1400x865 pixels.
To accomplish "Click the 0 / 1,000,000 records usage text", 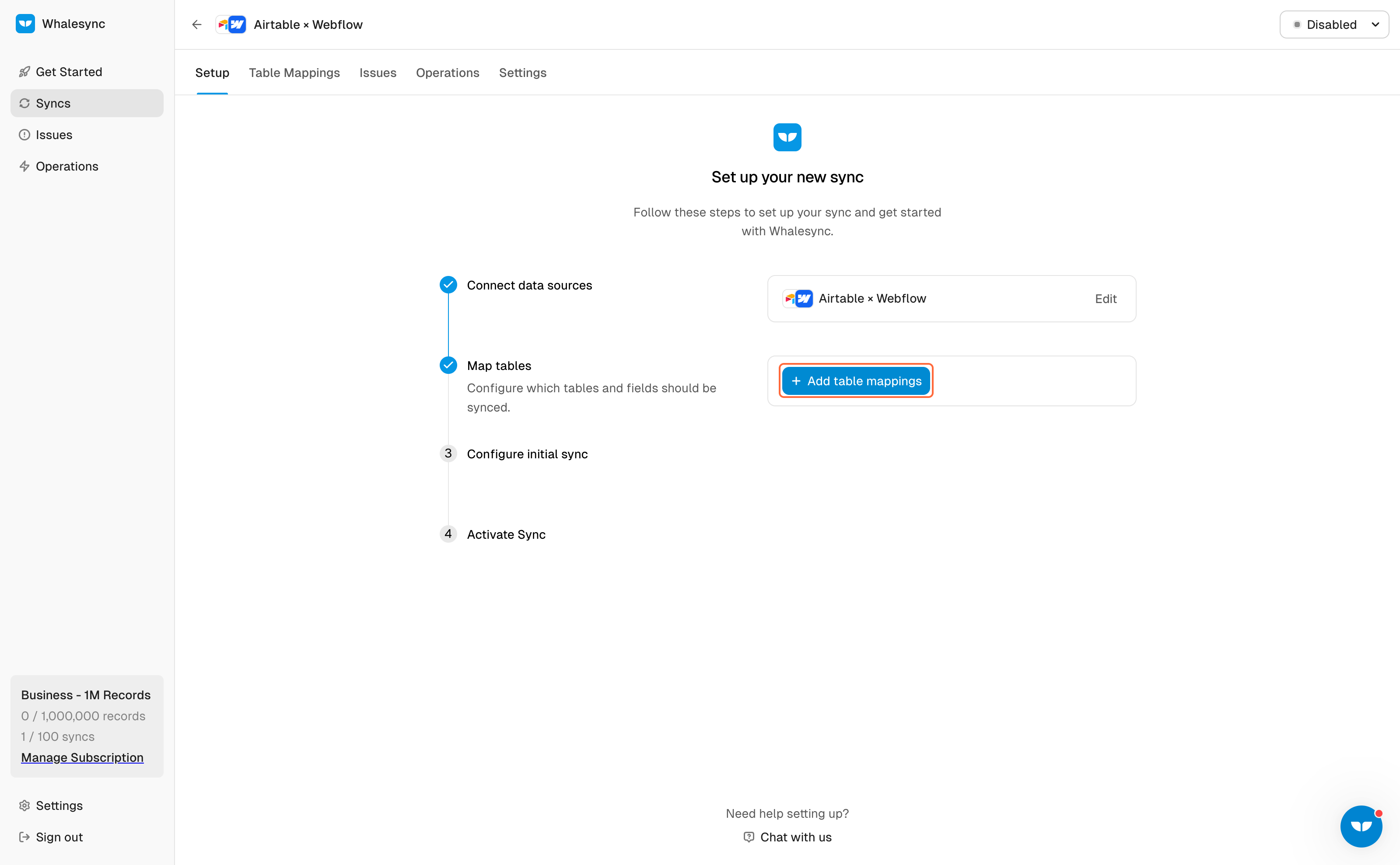I will [x=84, y=716].
